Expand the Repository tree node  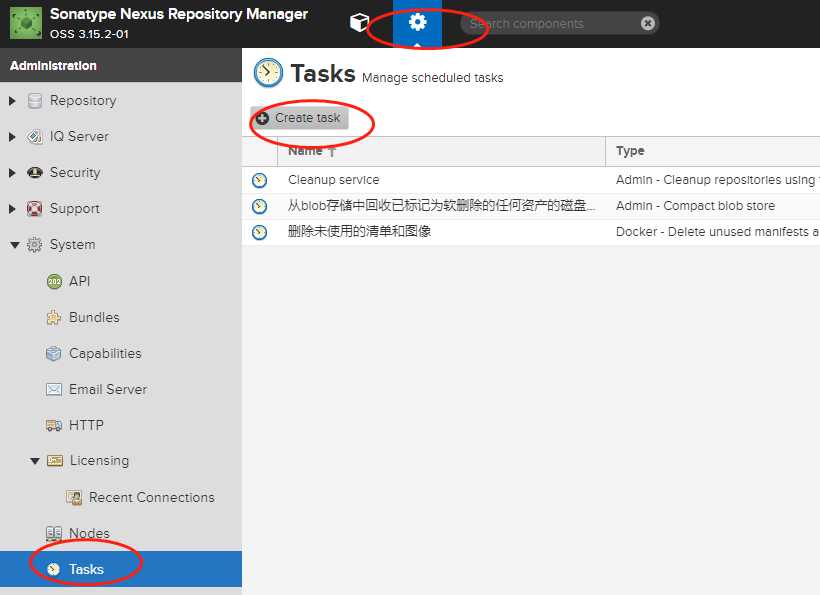click(13, 100)
